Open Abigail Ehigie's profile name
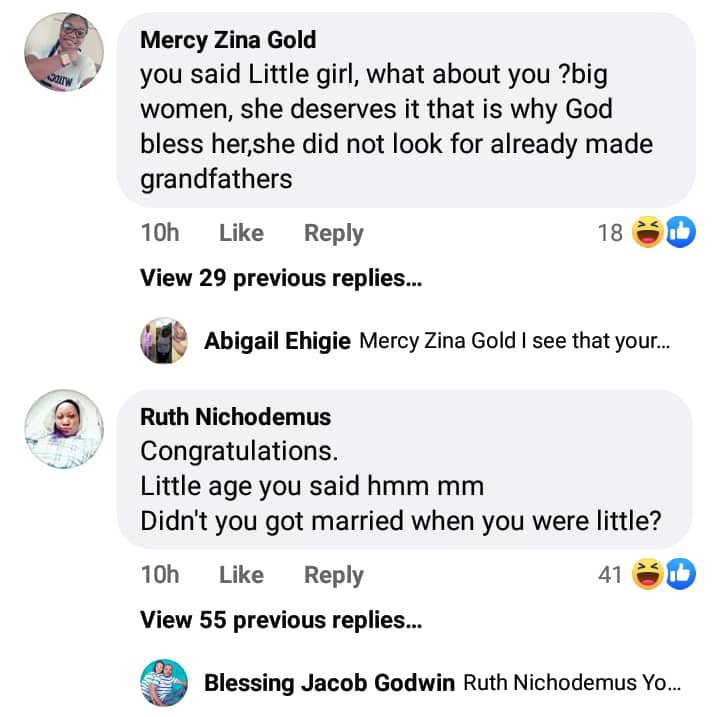The height and width of the screenshot is (717, 720). point(277,341)
